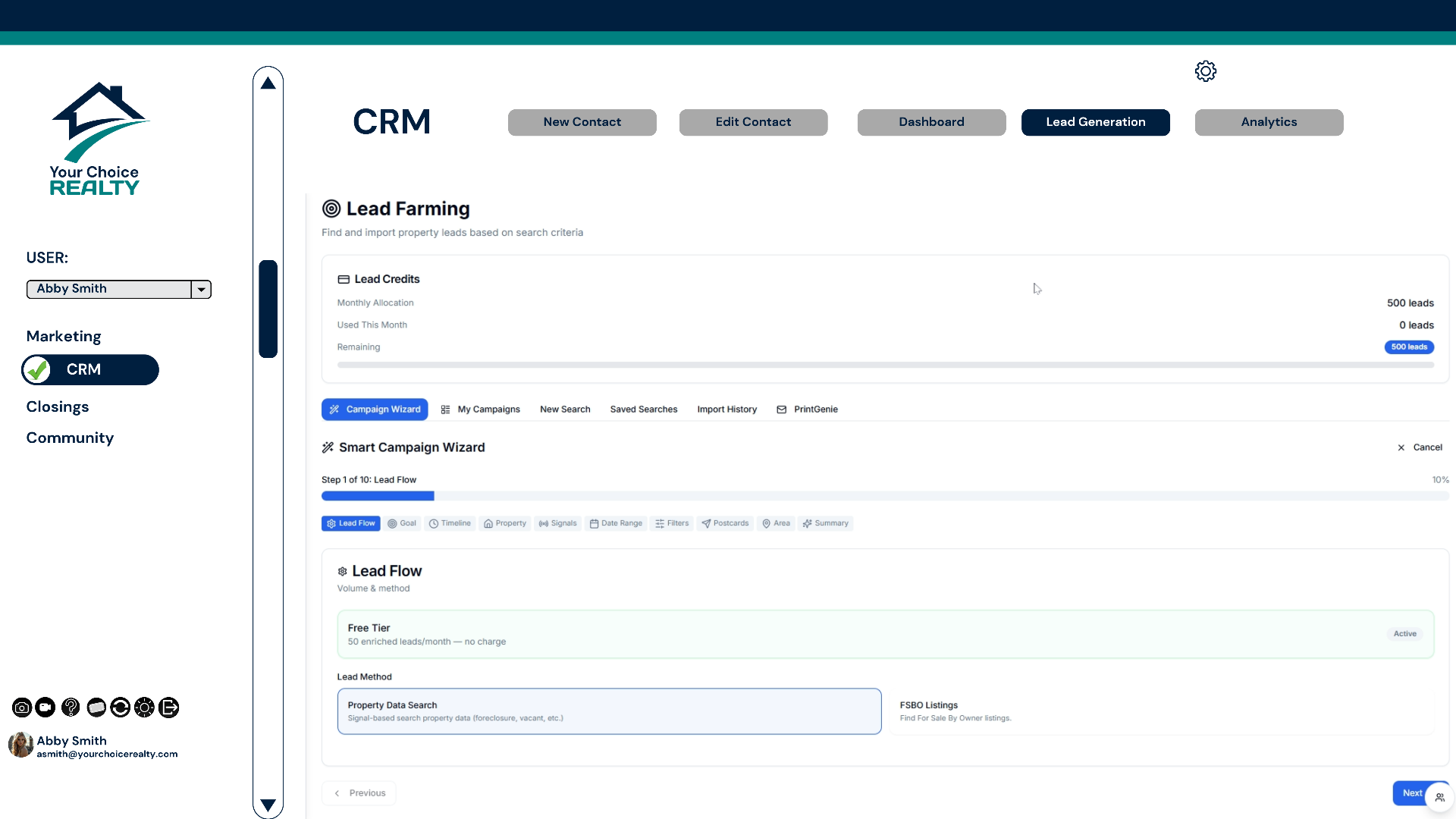Toggle the brightness sun icon

coord(144,708)
